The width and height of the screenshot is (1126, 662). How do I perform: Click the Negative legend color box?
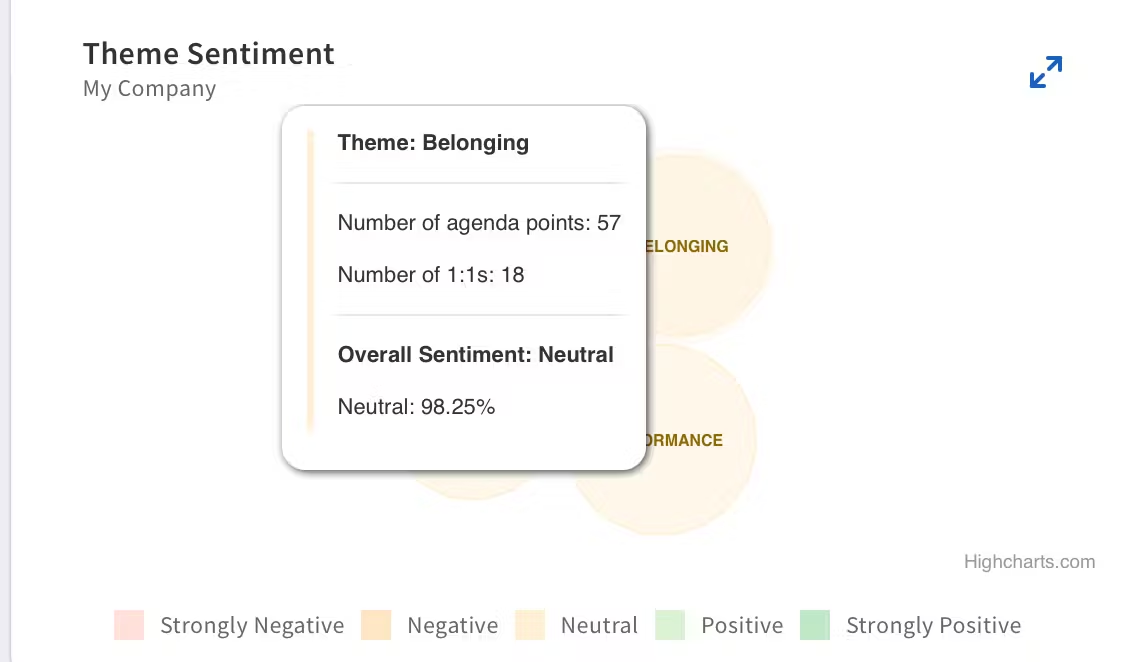point(376,625)
